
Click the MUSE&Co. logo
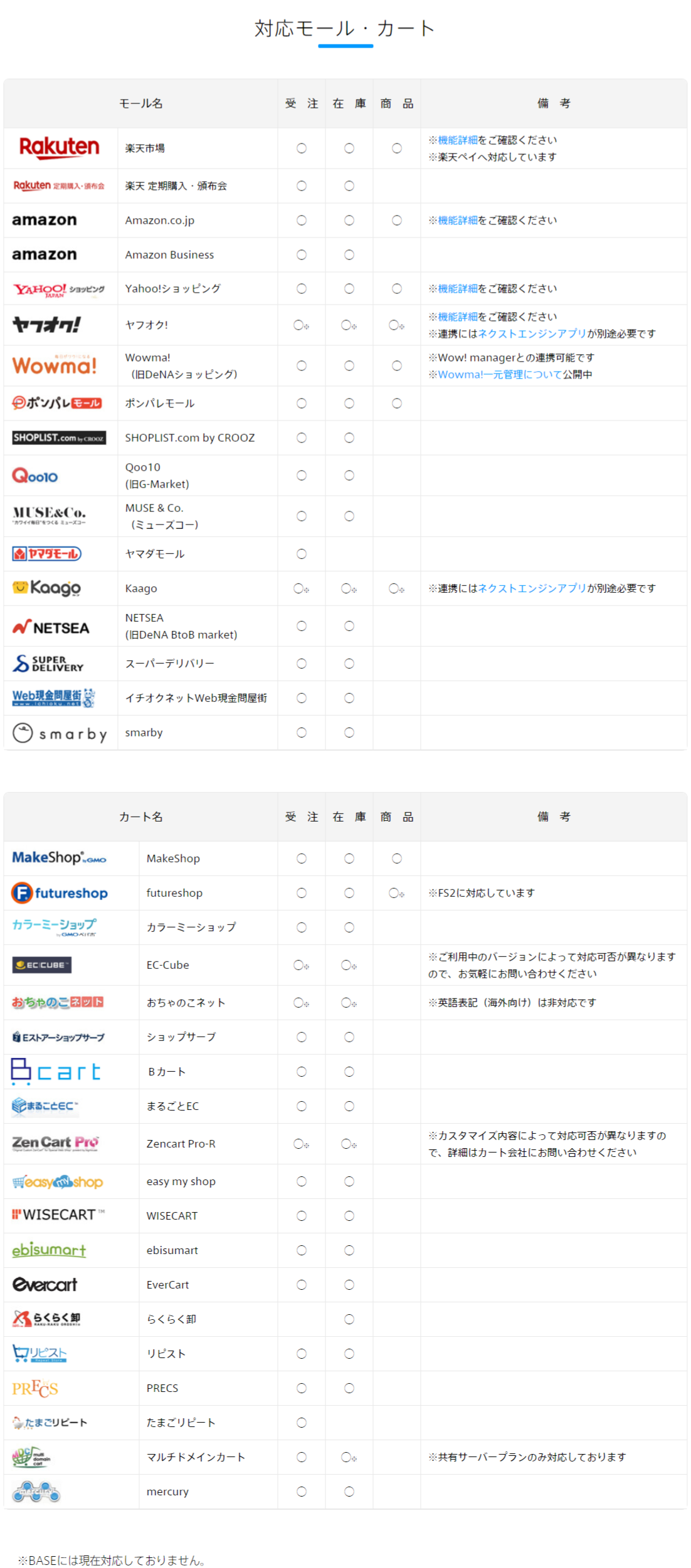pyautogui.click(x=49, y=516)
